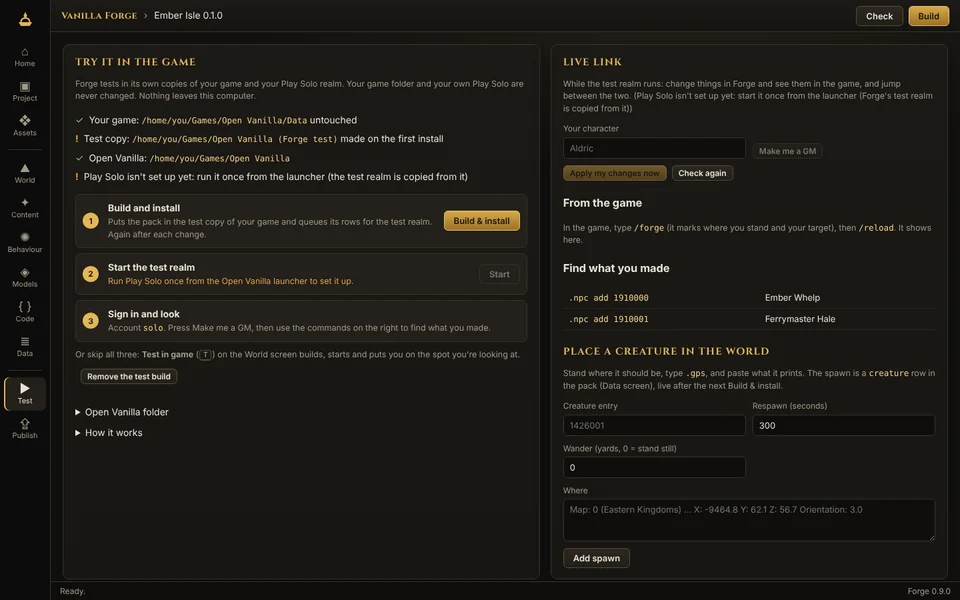Image resolution: width=960 pixels, height=600 pixels.
Task: Select the Test sidebar item
Action: (24, 394)
